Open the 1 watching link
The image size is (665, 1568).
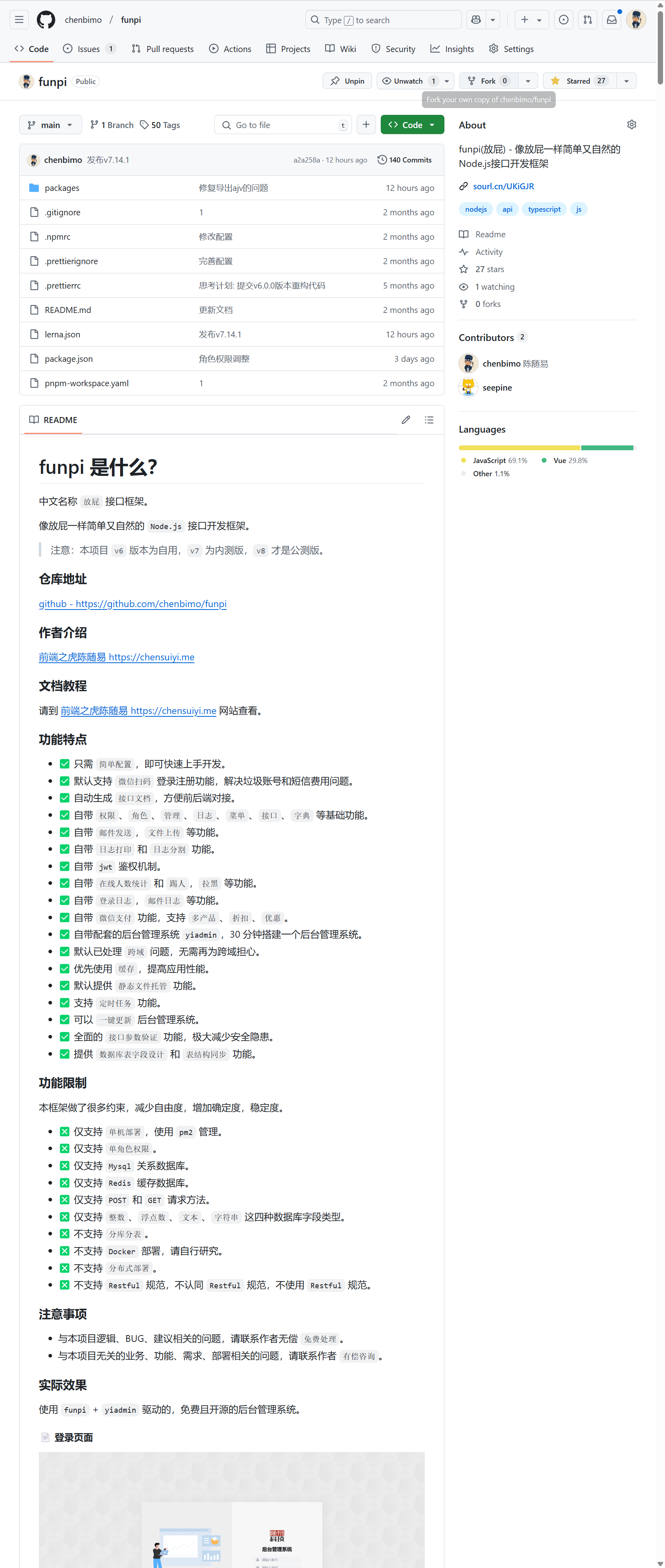(x=494, y=287)
